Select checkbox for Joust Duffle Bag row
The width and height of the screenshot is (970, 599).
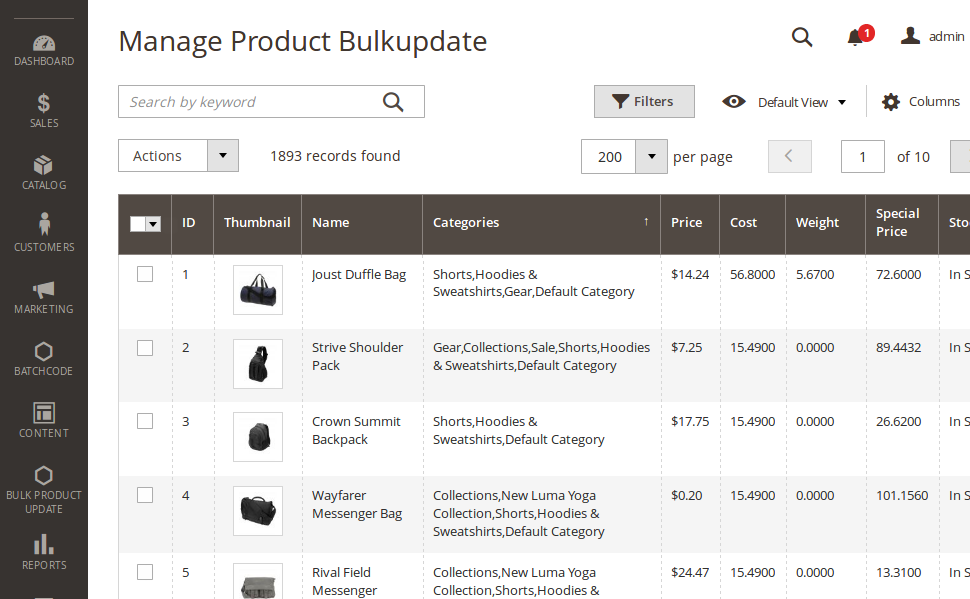tap(145, 274)
